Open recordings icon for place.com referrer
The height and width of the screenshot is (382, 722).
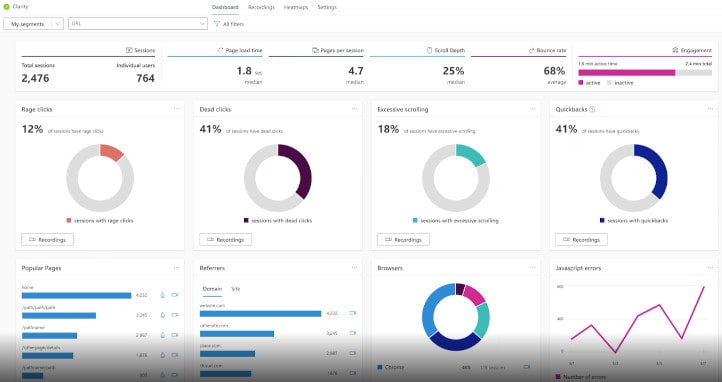pos(353,353)
